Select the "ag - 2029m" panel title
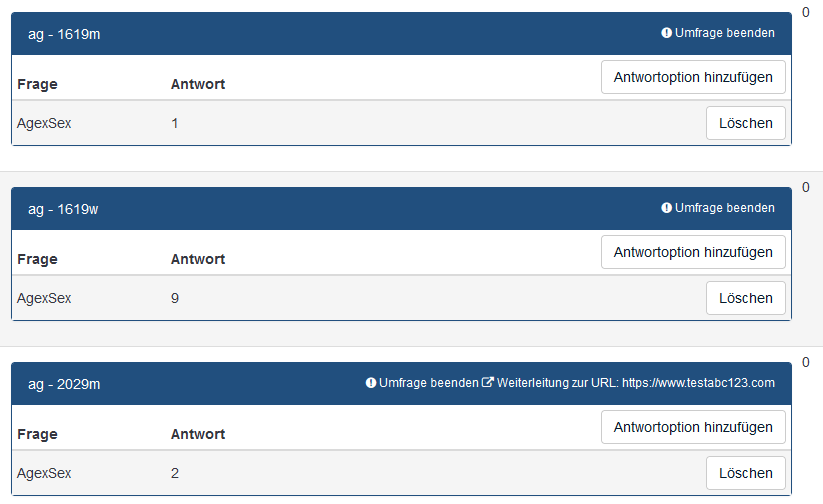Viewport: 823px width, 504px height. pos(64,384)
